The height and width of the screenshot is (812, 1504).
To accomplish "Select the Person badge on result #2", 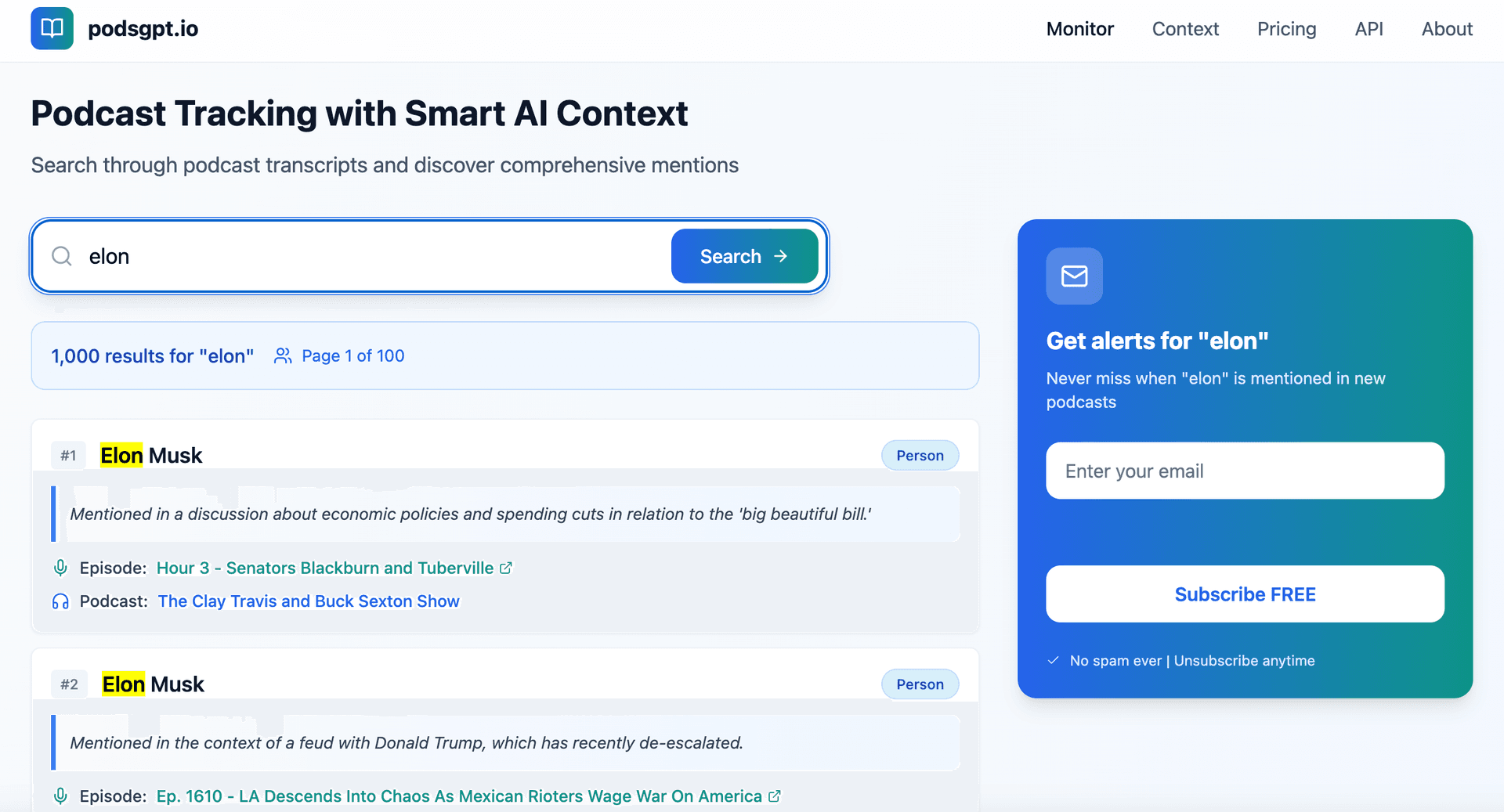I will point(920,684).
